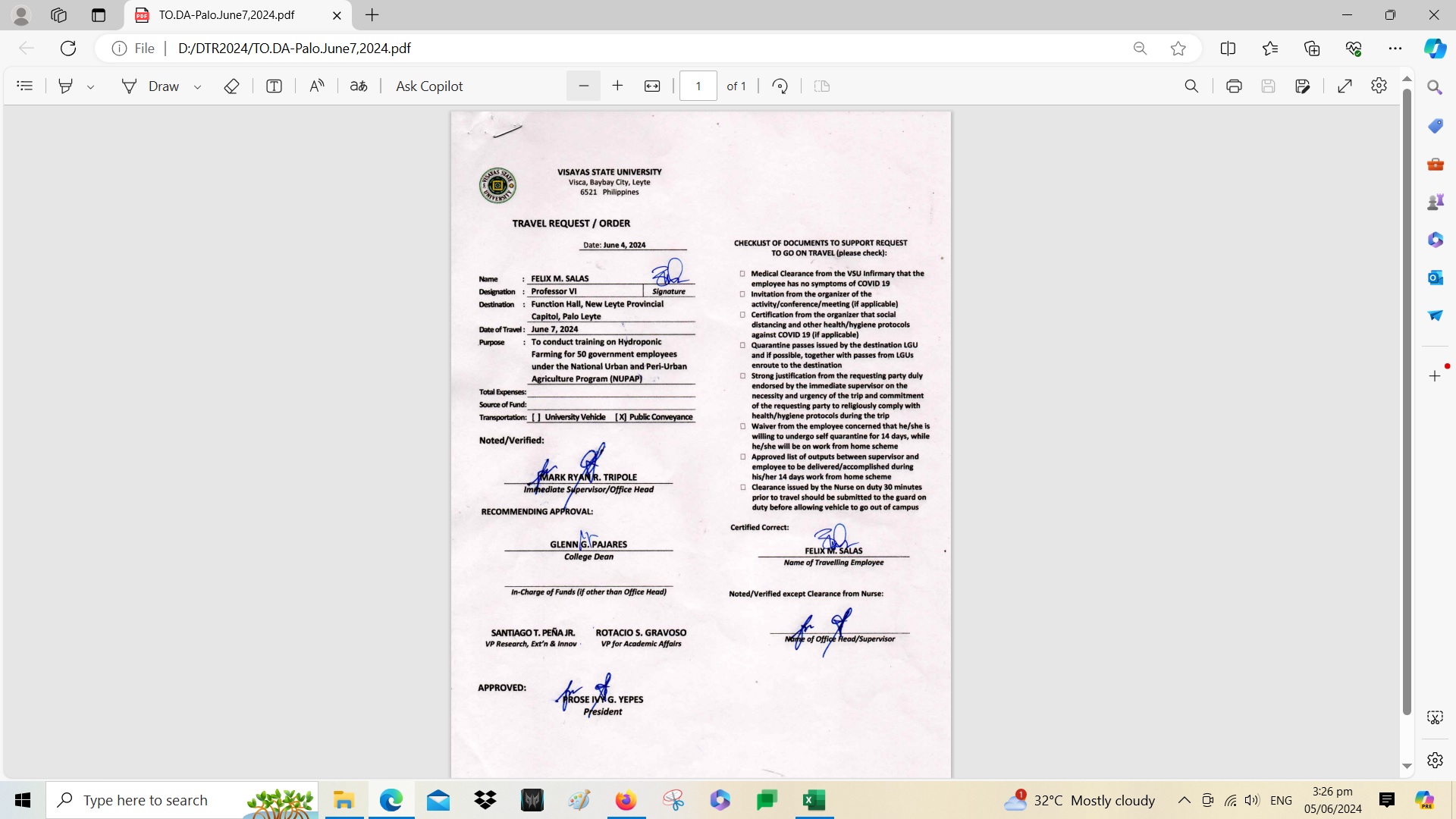
Task: Open a new browser tab
Action: click(x=372, y=15)
